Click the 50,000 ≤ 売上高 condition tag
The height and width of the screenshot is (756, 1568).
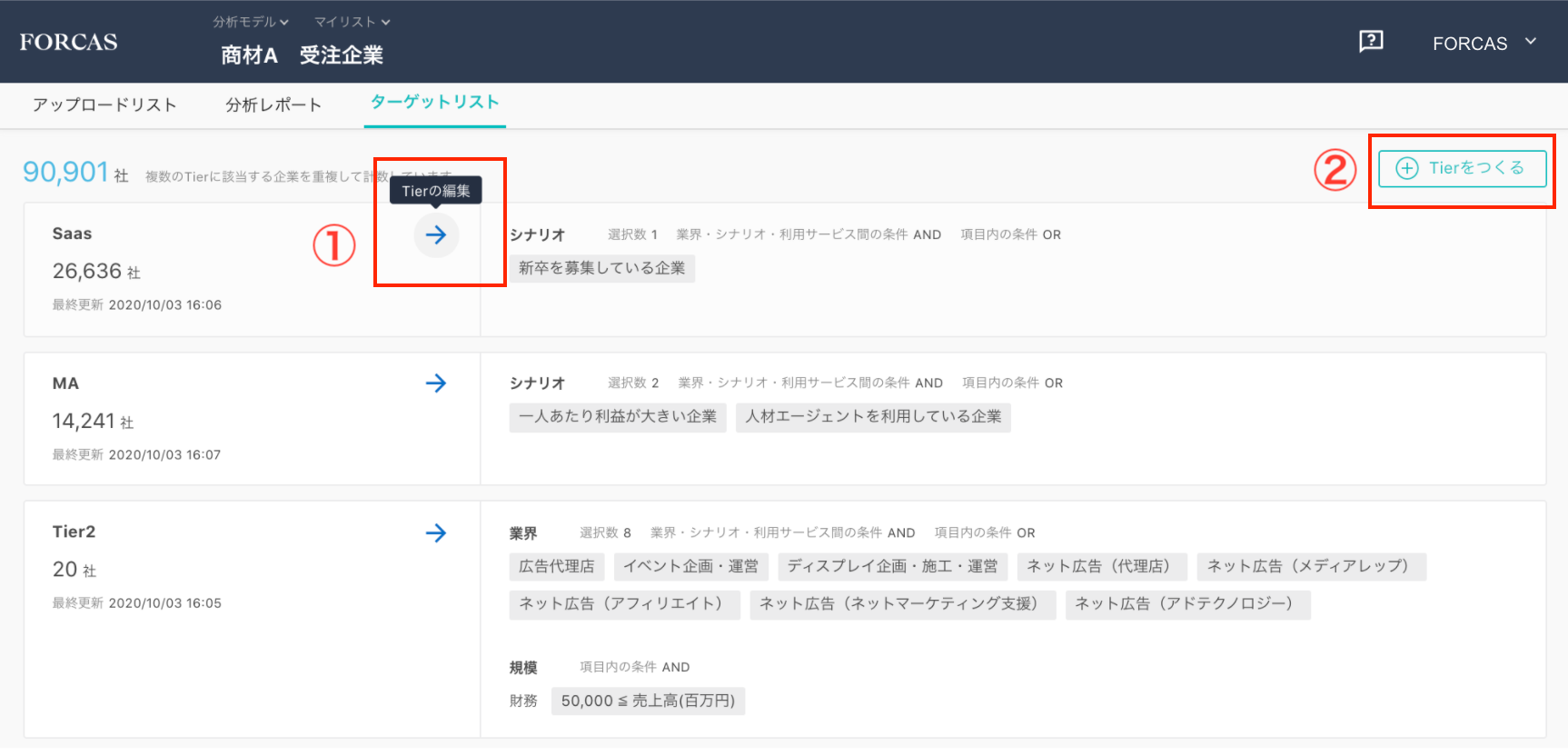(x=648, y=701)
